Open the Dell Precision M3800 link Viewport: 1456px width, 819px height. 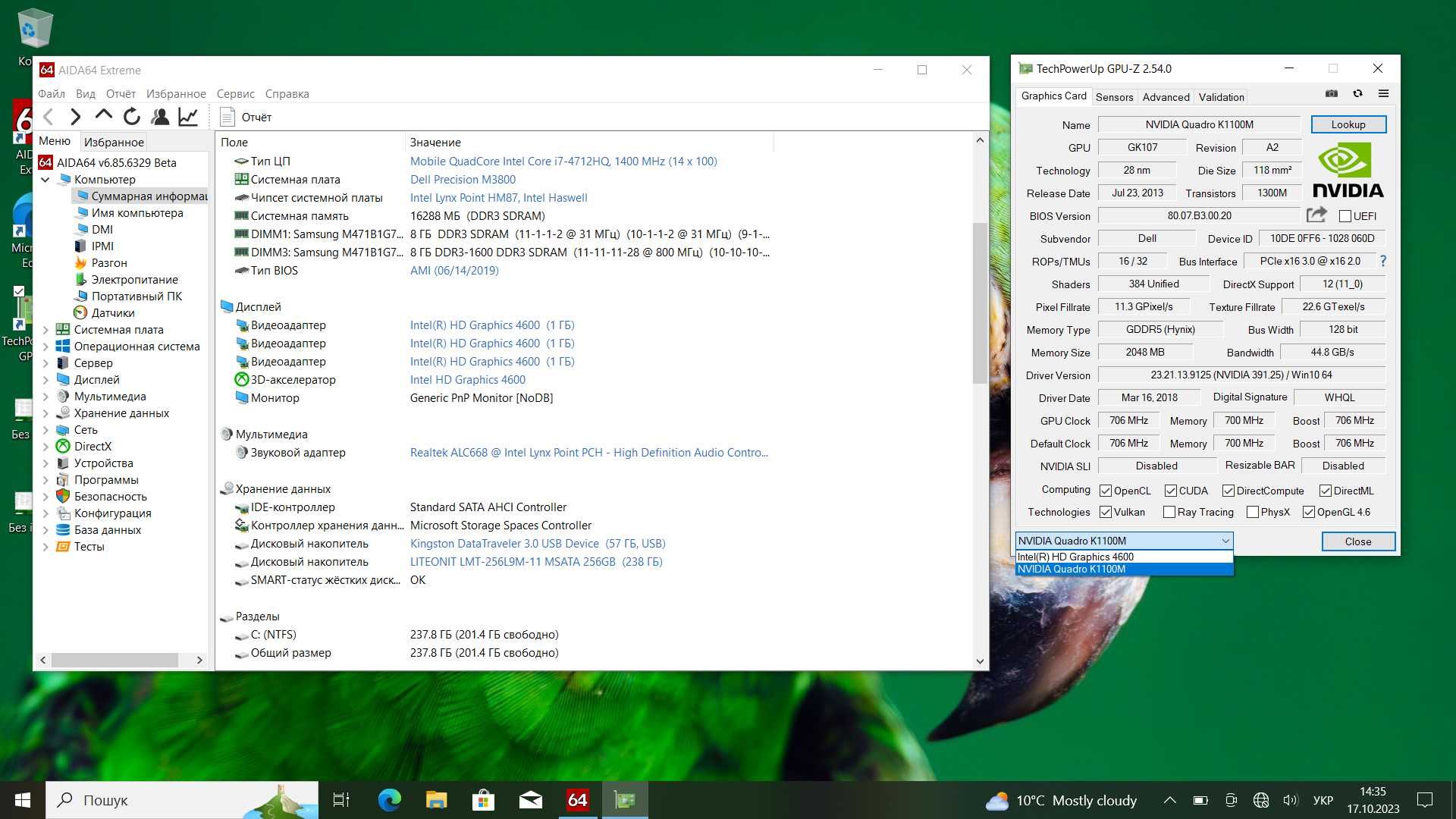pyautogui.click(x=463, y=180)
